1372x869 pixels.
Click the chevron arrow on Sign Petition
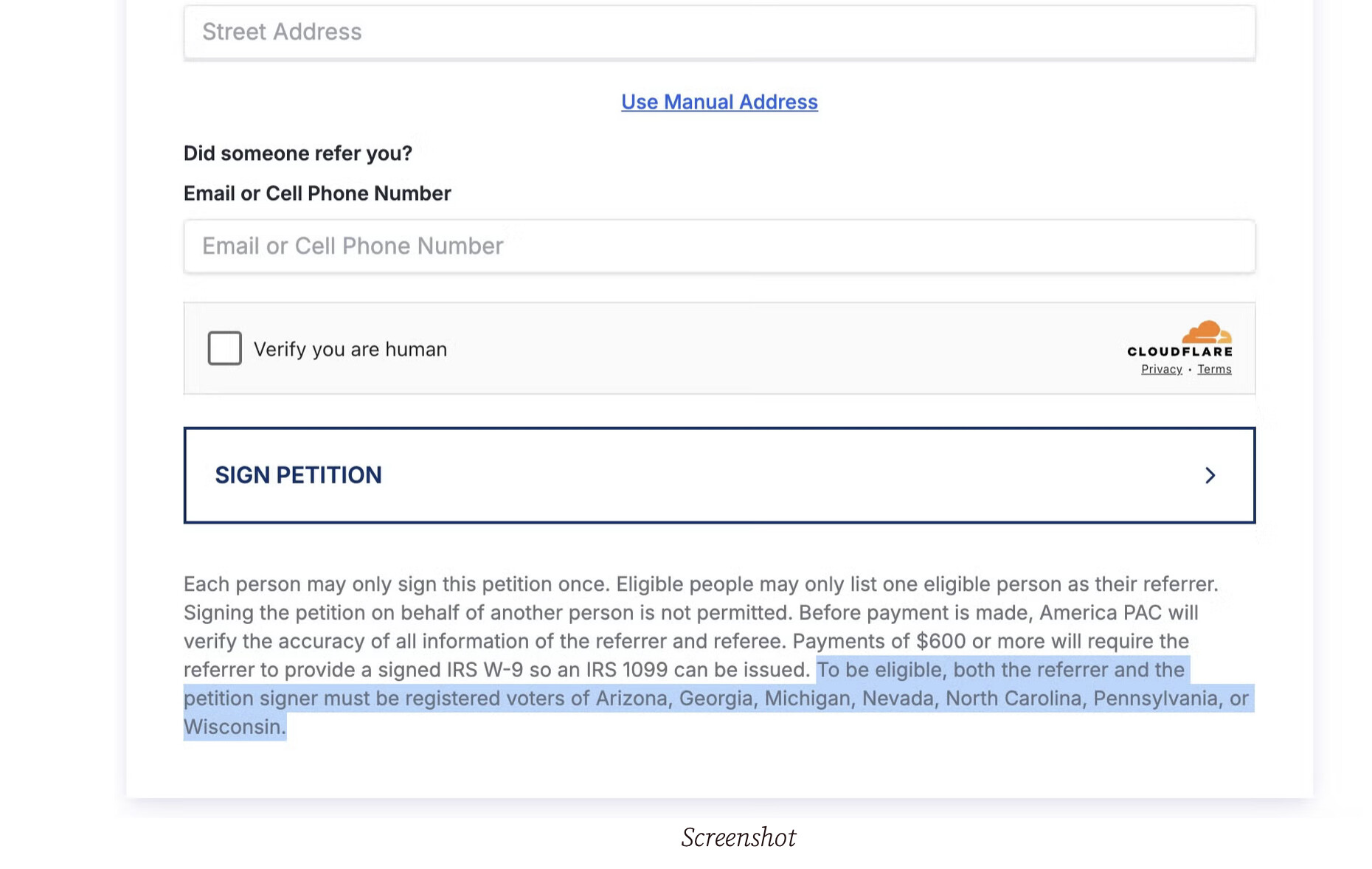(x=1210, y=475)
